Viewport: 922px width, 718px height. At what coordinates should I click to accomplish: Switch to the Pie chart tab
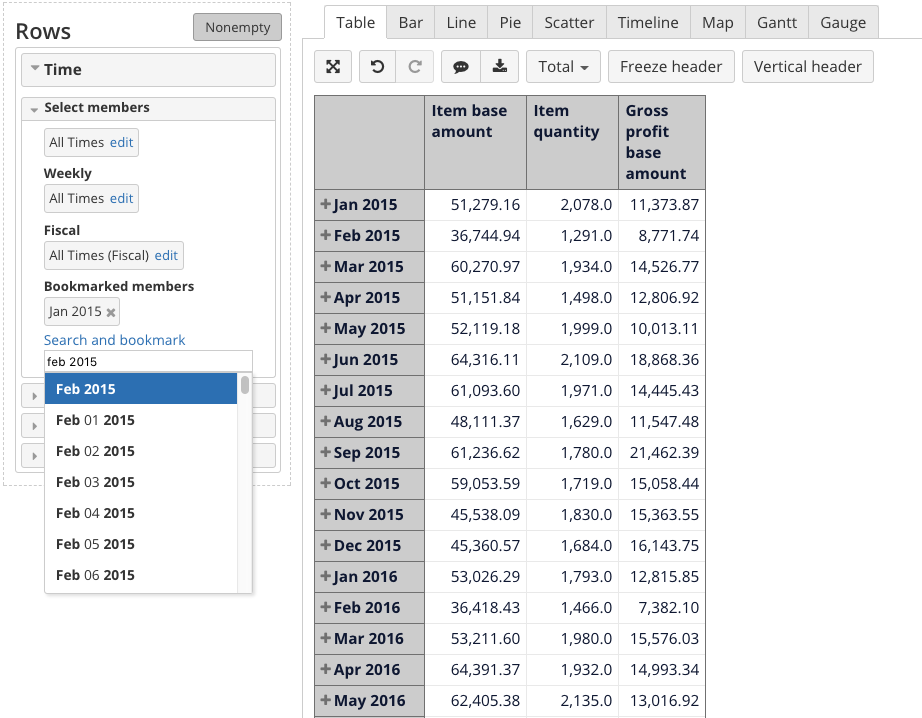[509, 22]
